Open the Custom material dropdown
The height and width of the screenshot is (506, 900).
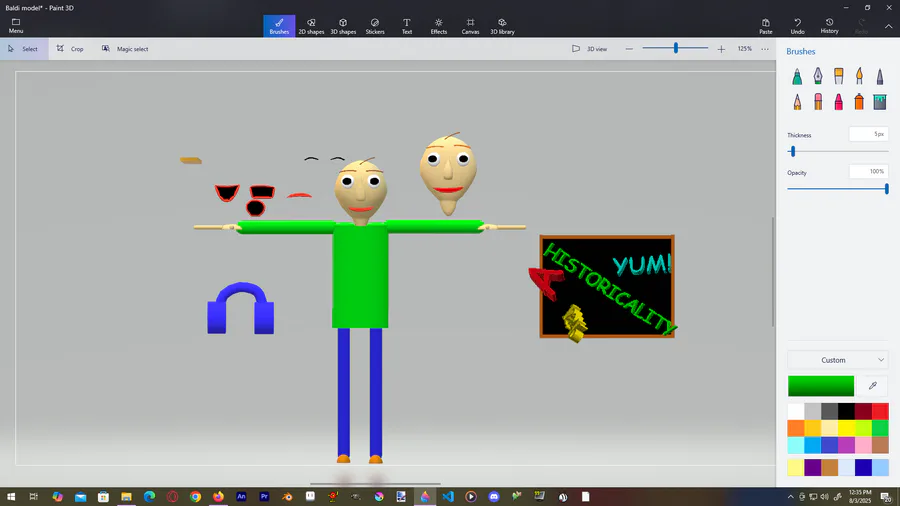click(x=837, y=360)
